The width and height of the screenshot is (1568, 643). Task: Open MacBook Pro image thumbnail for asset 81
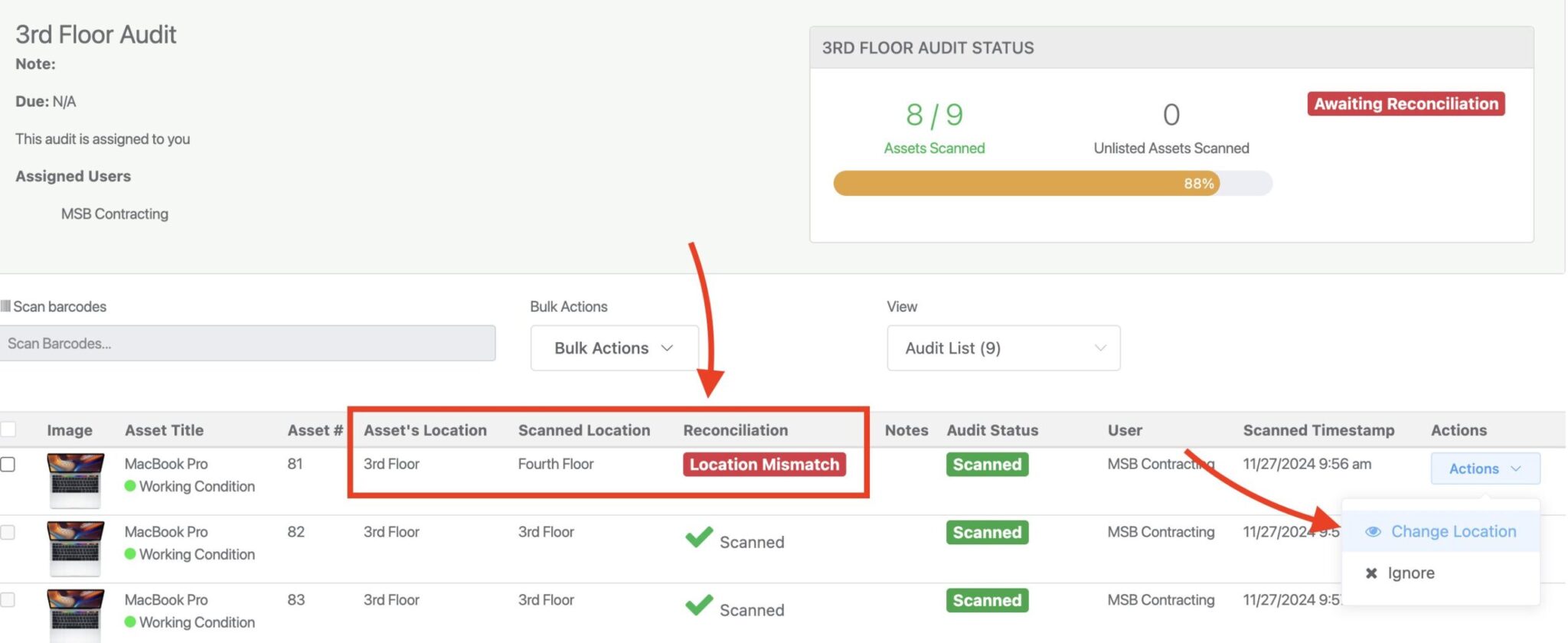pyautogui.click(x=75, y=480)
